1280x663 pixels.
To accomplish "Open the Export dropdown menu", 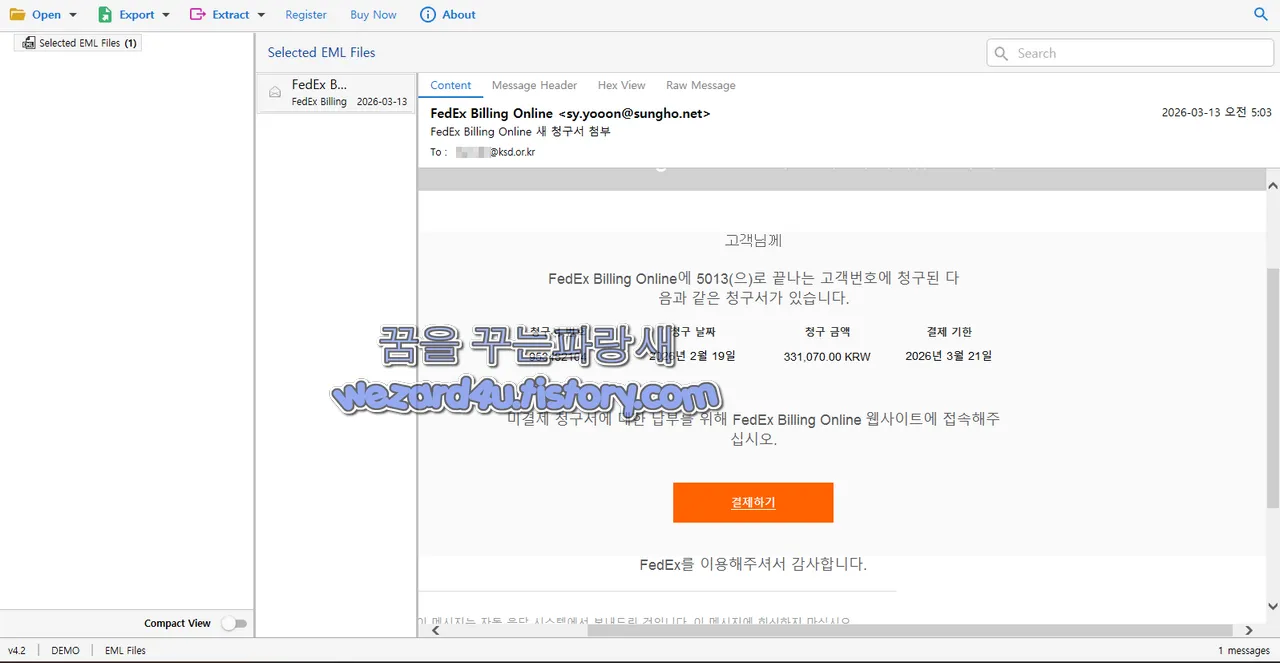I will point(164,15).
